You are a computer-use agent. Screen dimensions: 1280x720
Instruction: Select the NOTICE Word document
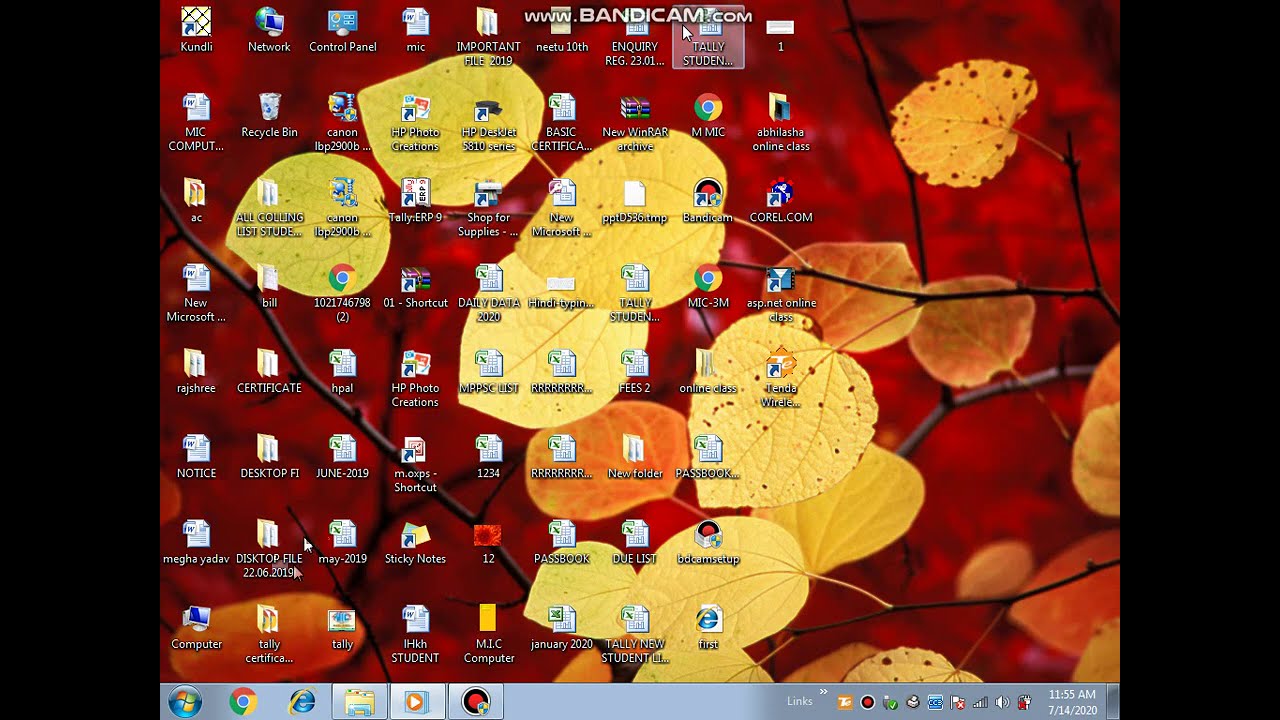[196, 456]
